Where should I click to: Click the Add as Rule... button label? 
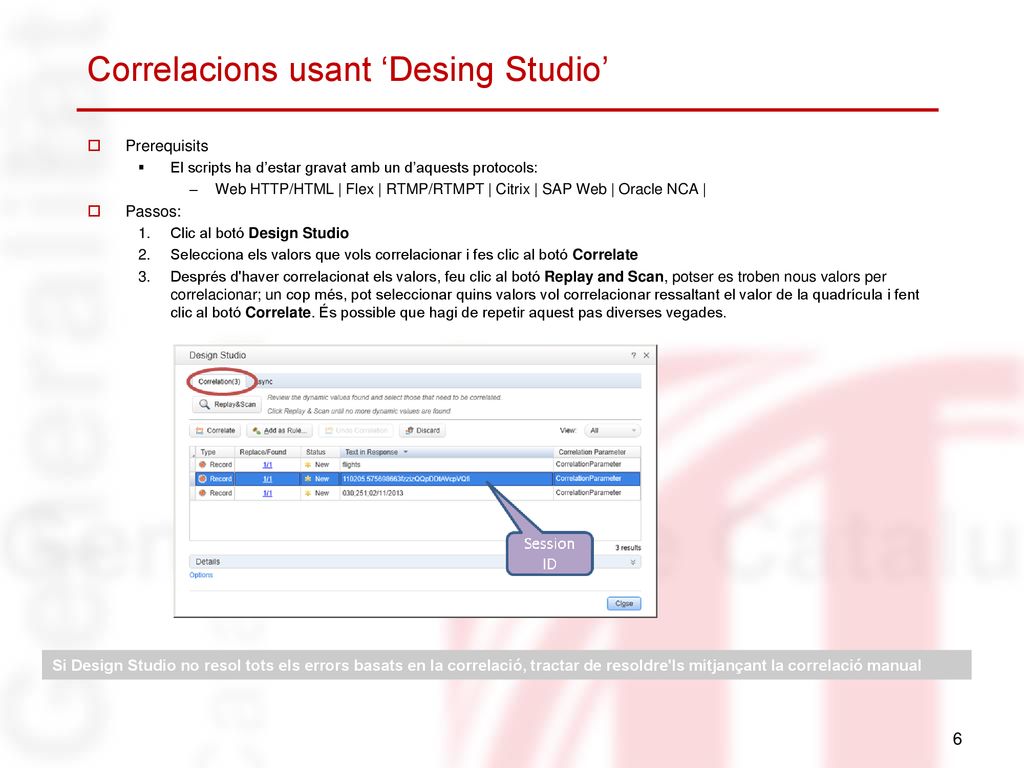(x=284, y=430)
